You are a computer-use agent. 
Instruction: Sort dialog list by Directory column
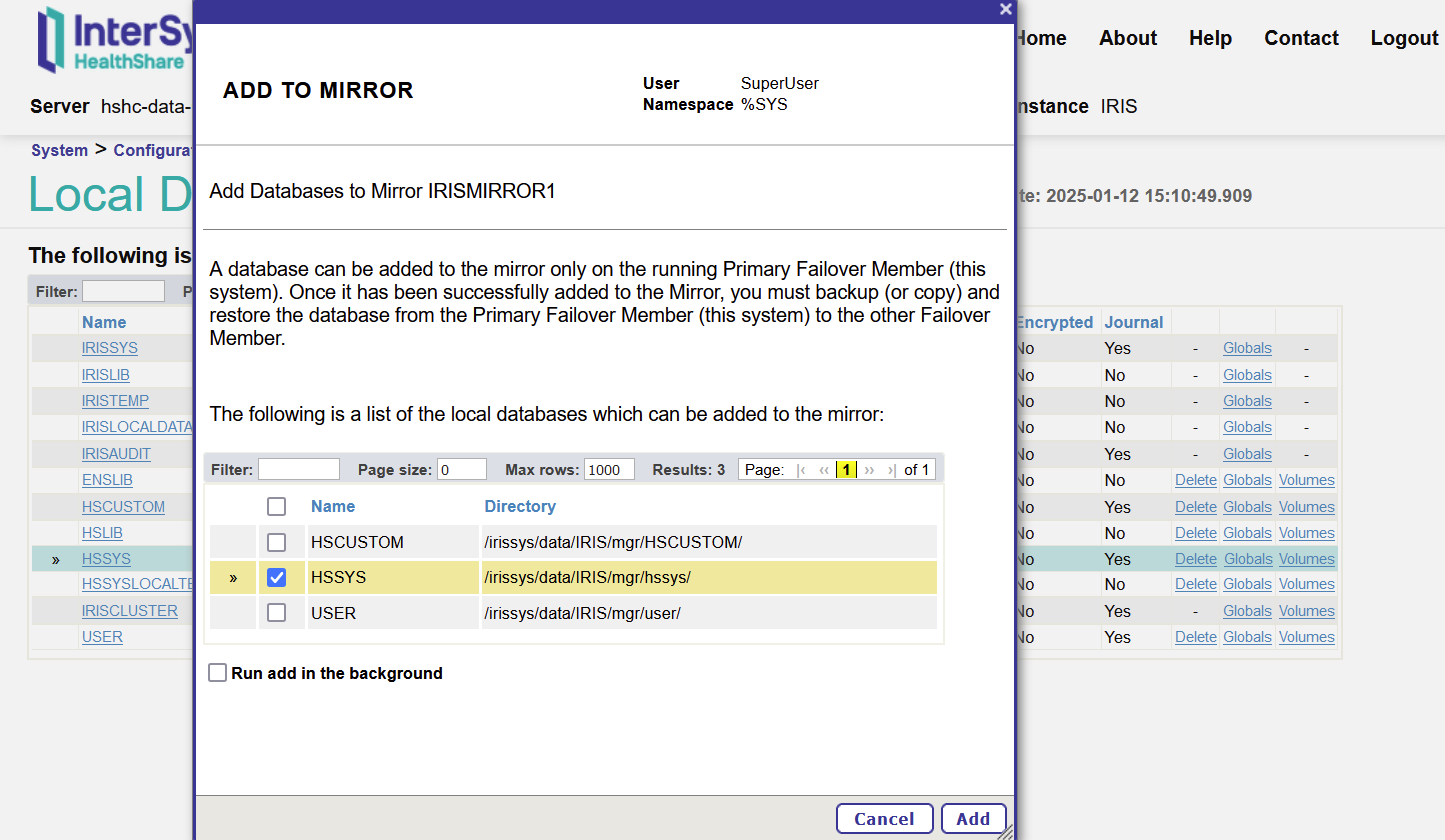520,507
